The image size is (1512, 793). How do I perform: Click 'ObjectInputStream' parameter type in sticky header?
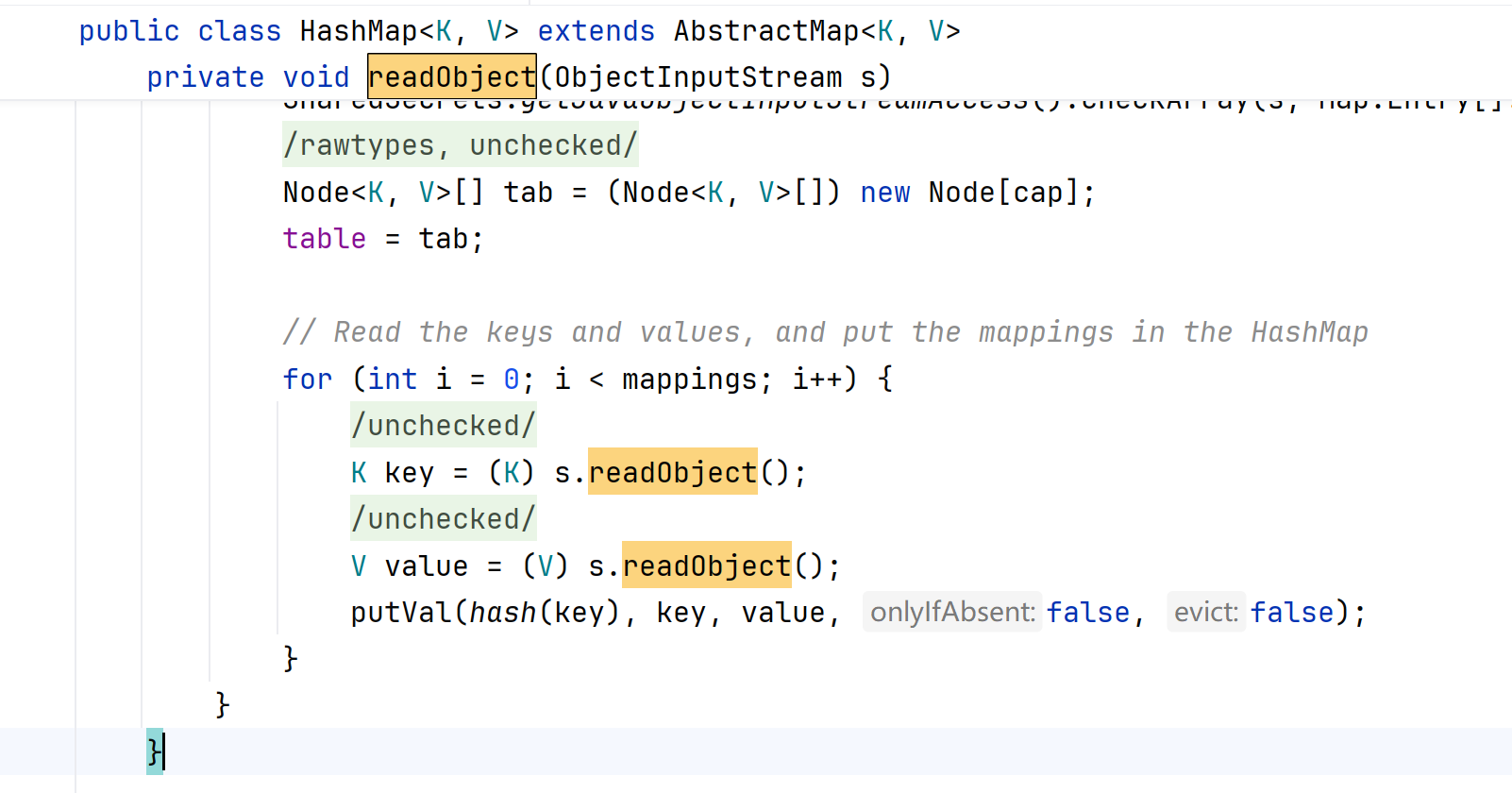(x=698, y=76)
